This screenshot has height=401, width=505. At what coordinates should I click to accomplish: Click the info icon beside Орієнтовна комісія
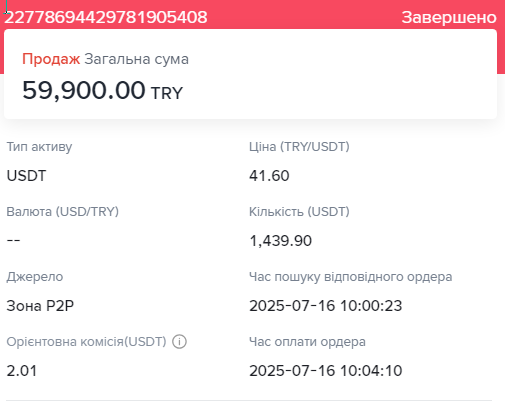click(179, 342)
